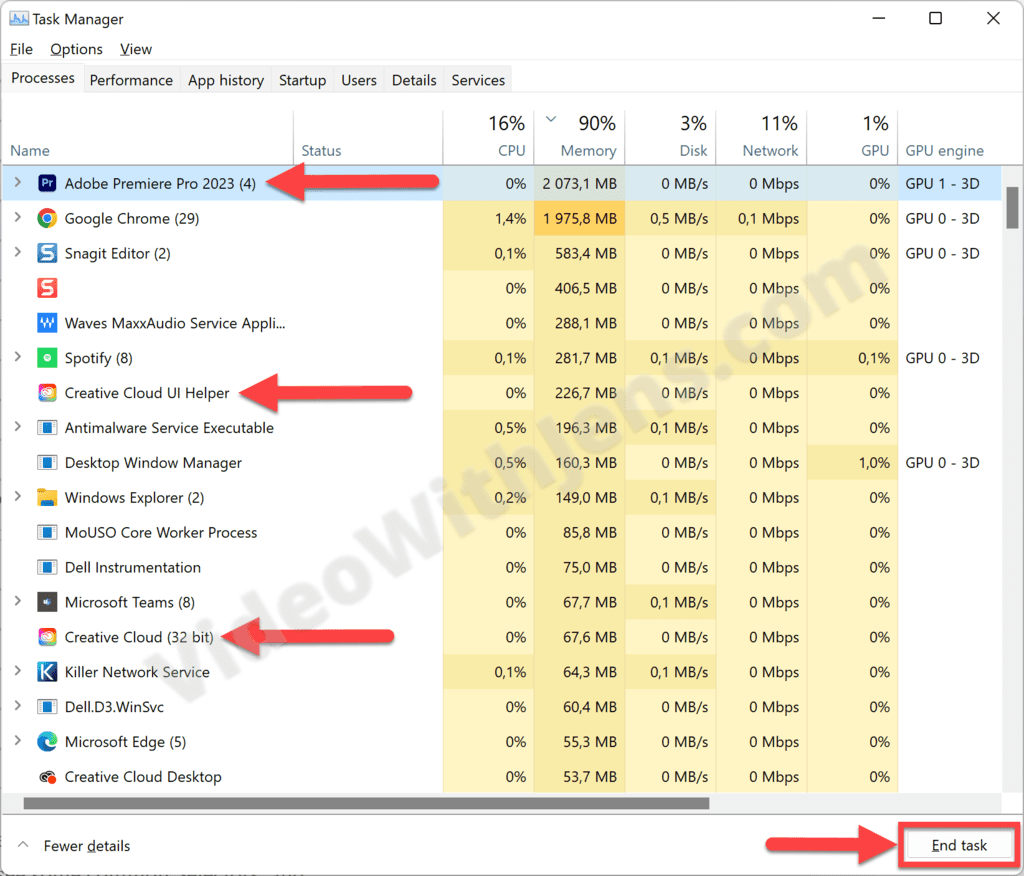The height and width of the screenshot is (876, 1024).
Task: Select the Creative Cloud Desktop row name
Action: tap(143, 777)
